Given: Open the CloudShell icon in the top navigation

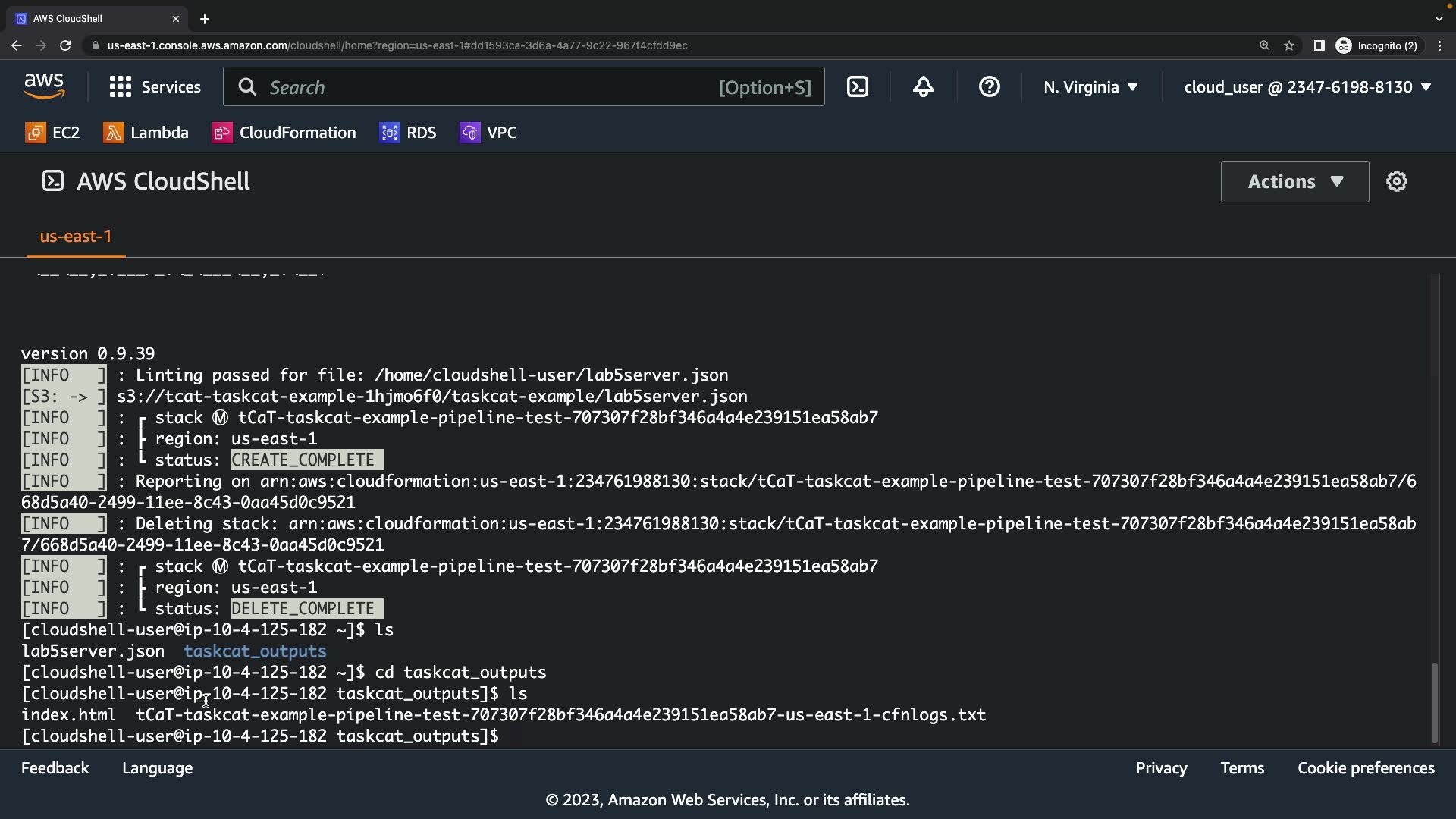Looking at the screenshot, I should coord(858,87).
